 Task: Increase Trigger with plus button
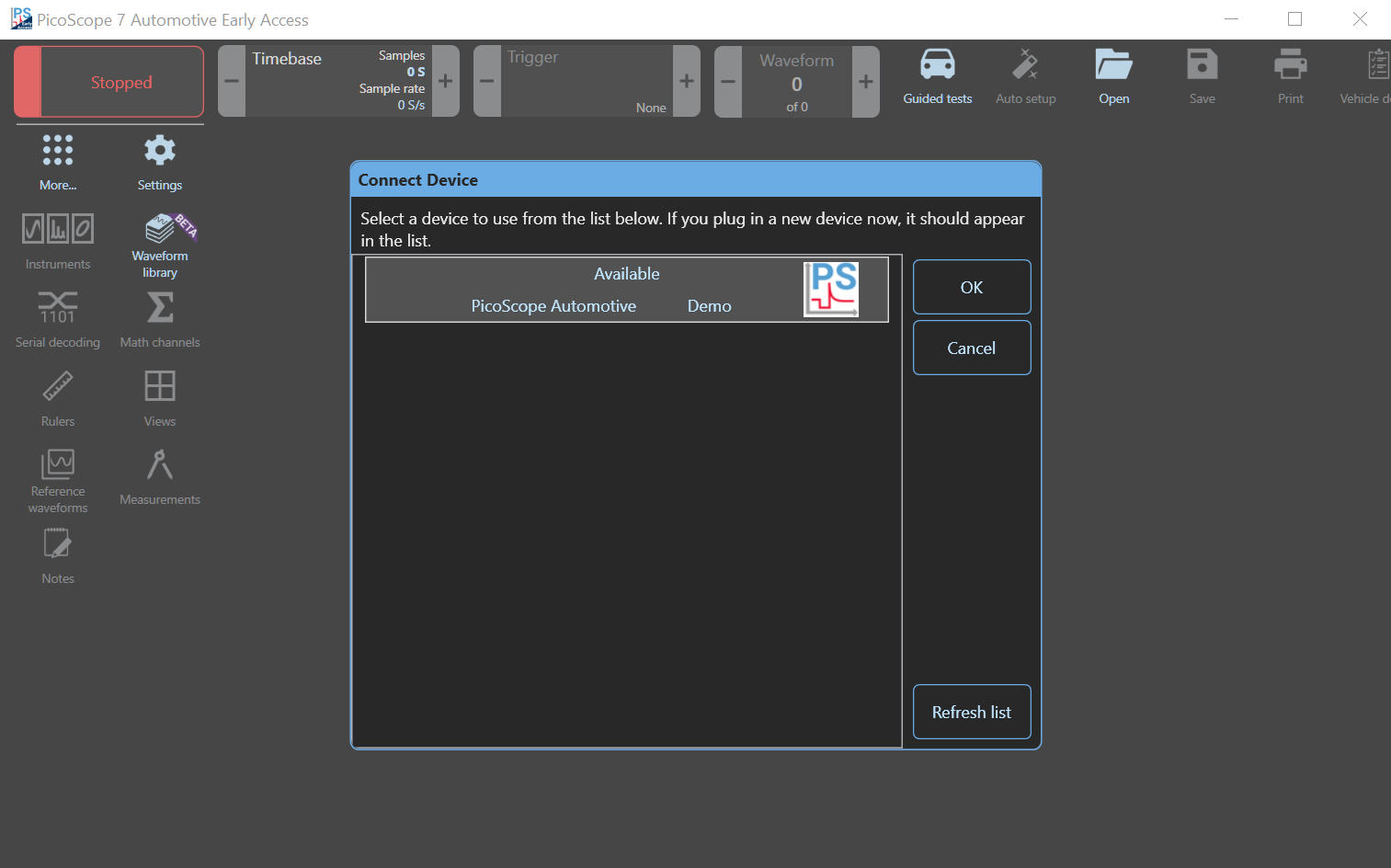687,81
